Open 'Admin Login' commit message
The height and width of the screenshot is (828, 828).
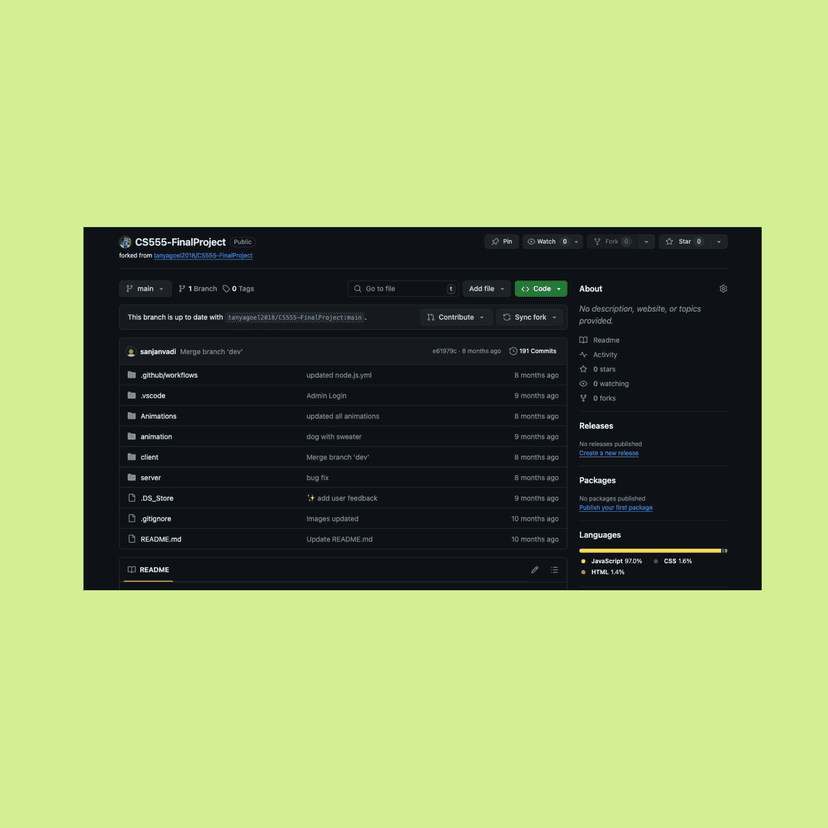pos(326,396)
